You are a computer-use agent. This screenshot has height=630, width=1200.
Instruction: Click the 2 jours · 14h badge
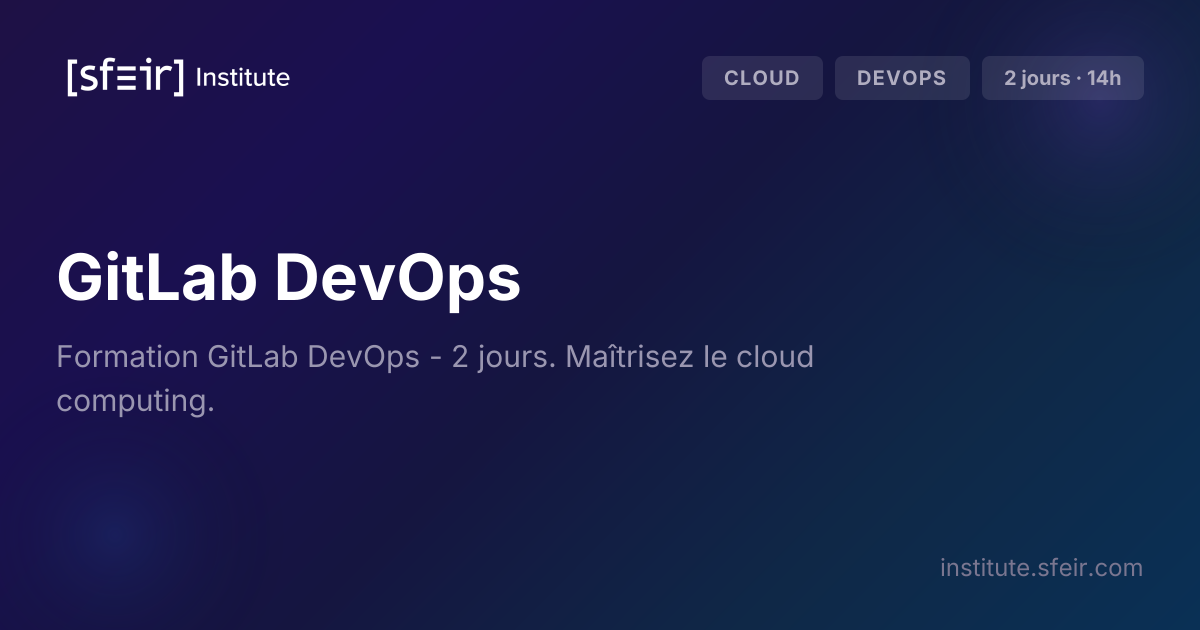[1063, 78]
